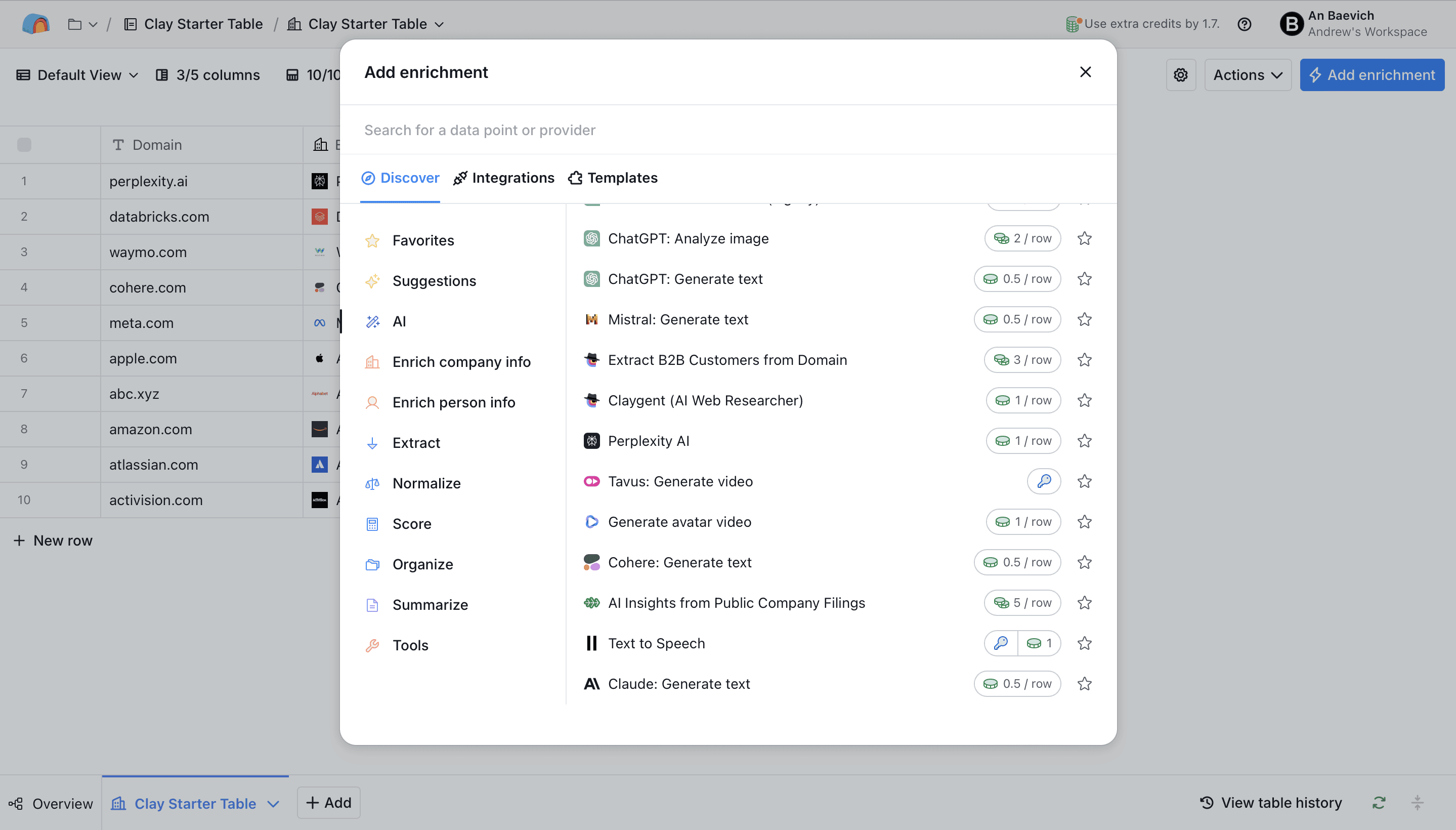Screen dimensions: 1456x830
Task: Select the Claygent AI Web Researcher enrichment
Action: [x=705, y=400]
